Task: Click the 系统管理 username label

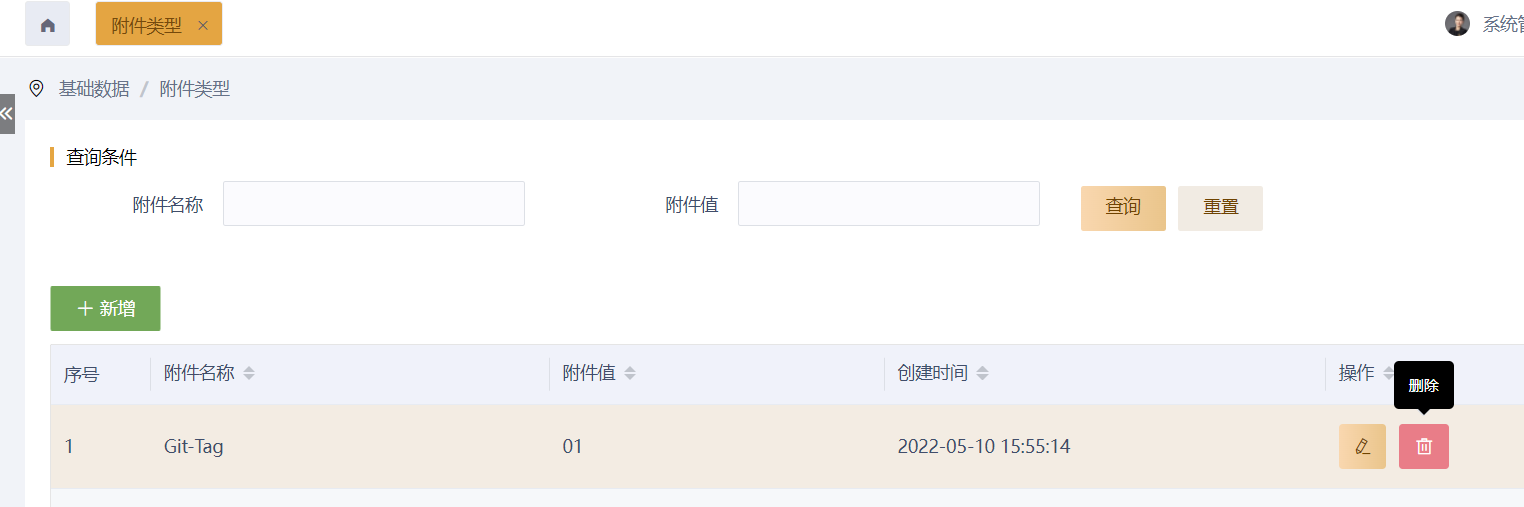Action: point(1502,24)
